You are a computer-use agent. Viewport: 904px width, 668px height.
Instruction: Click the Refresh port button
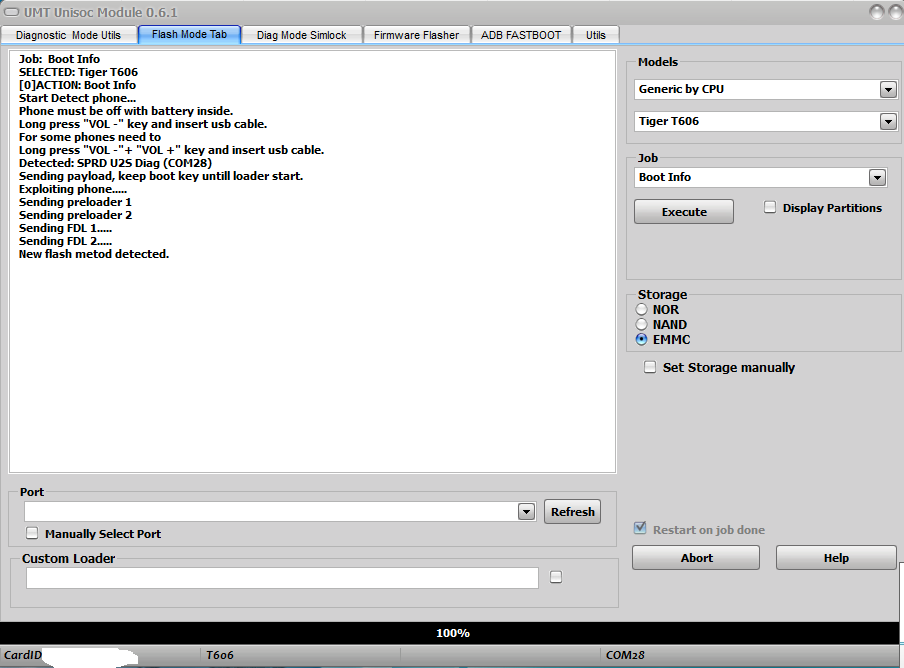click(x=572, y=512)
